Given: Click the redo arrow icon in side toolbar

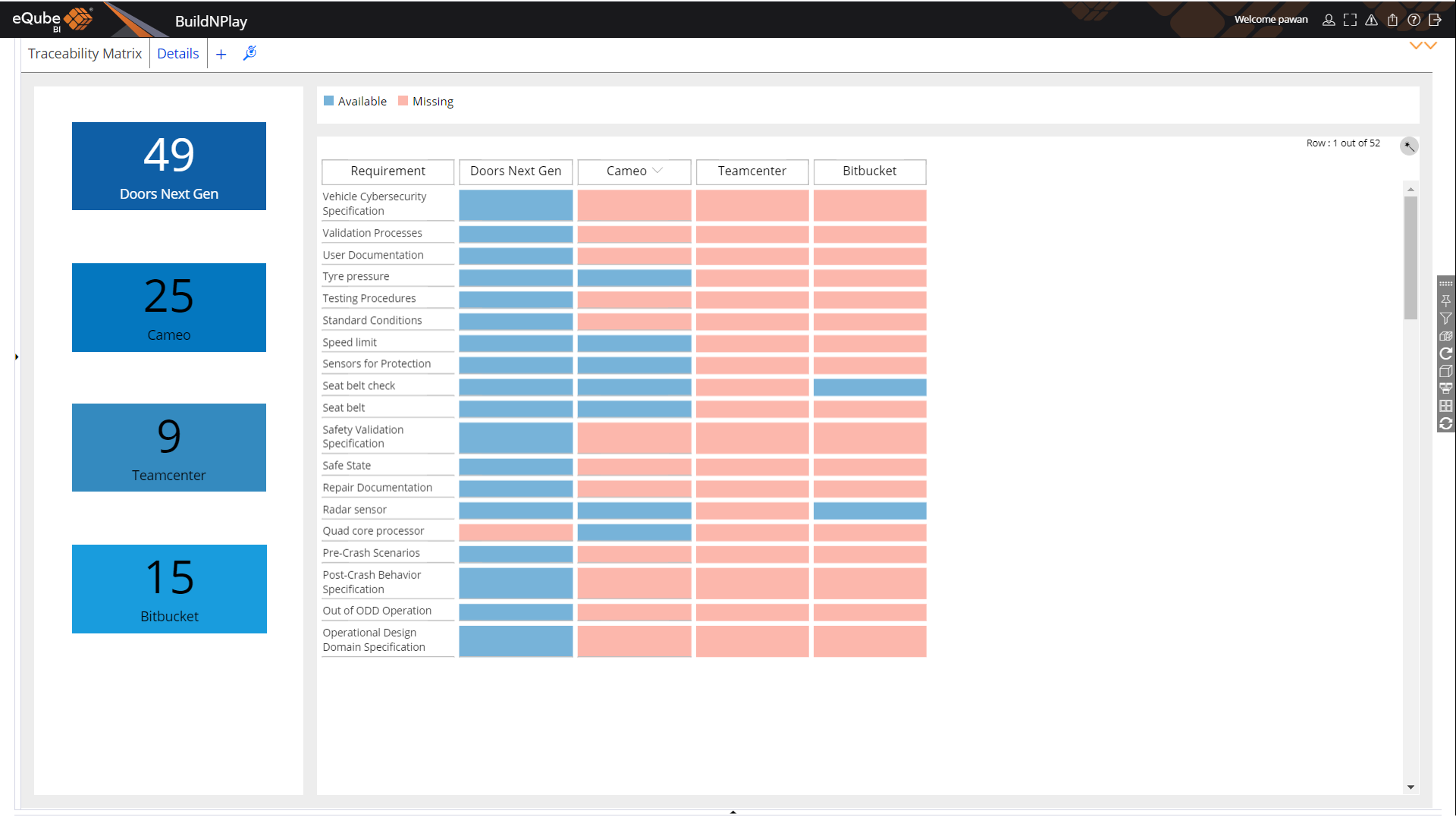Looking at the screenshot, I should pyautogui.click(x=1446, y=354).
